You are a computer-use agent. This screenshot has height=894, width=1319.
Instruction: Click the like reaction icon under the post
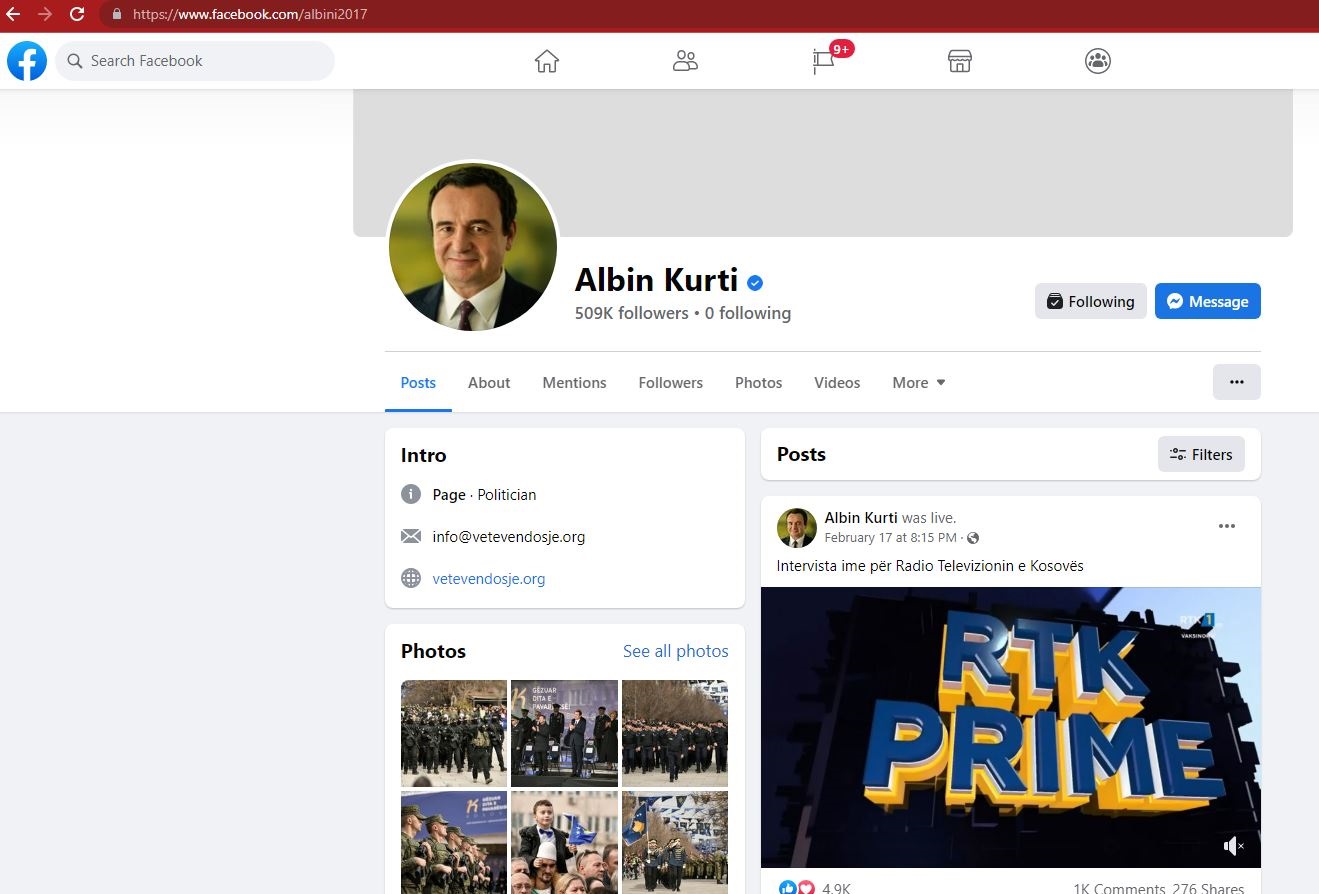coord(788,888)
